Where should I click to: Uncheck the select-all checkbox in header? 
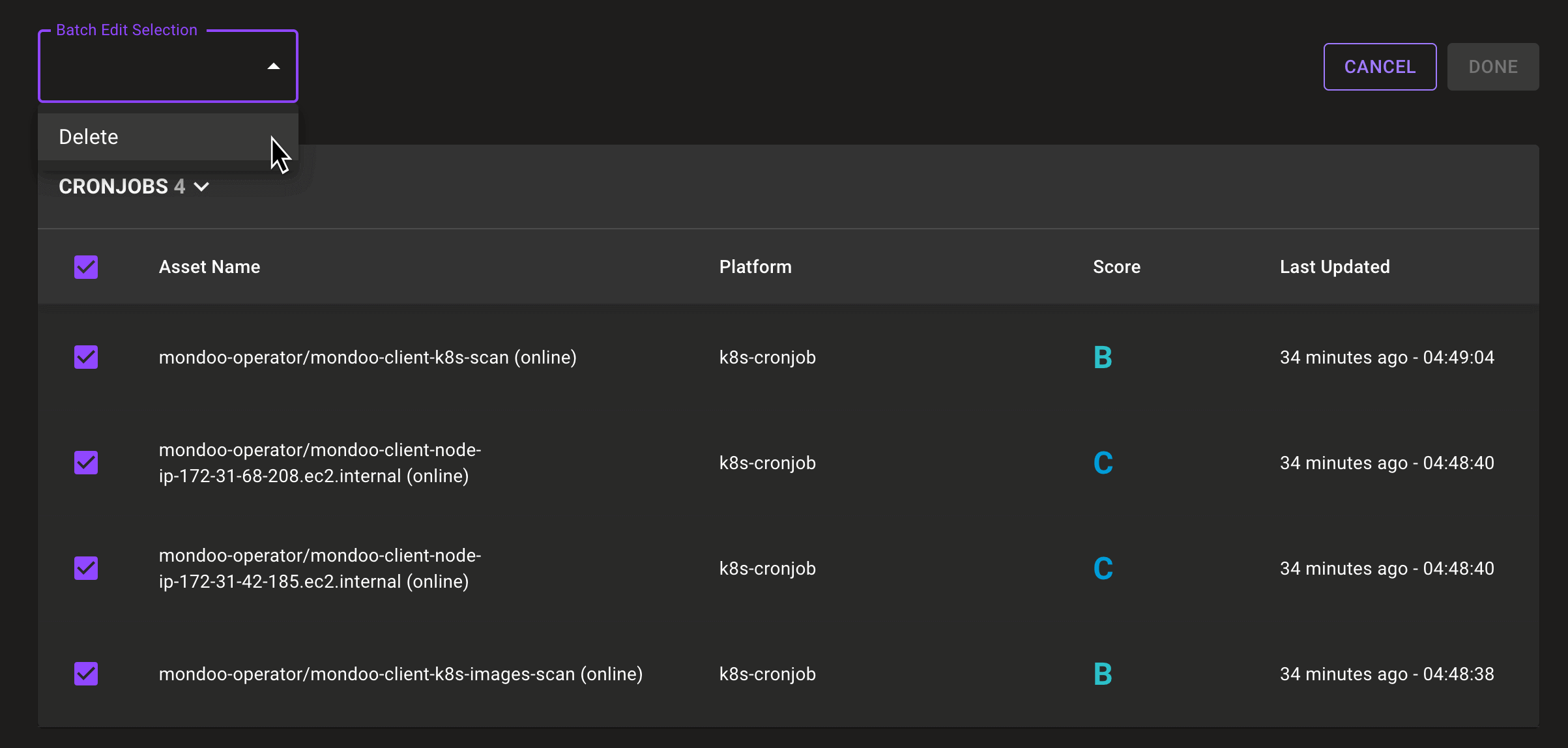(x=85, y=266)
